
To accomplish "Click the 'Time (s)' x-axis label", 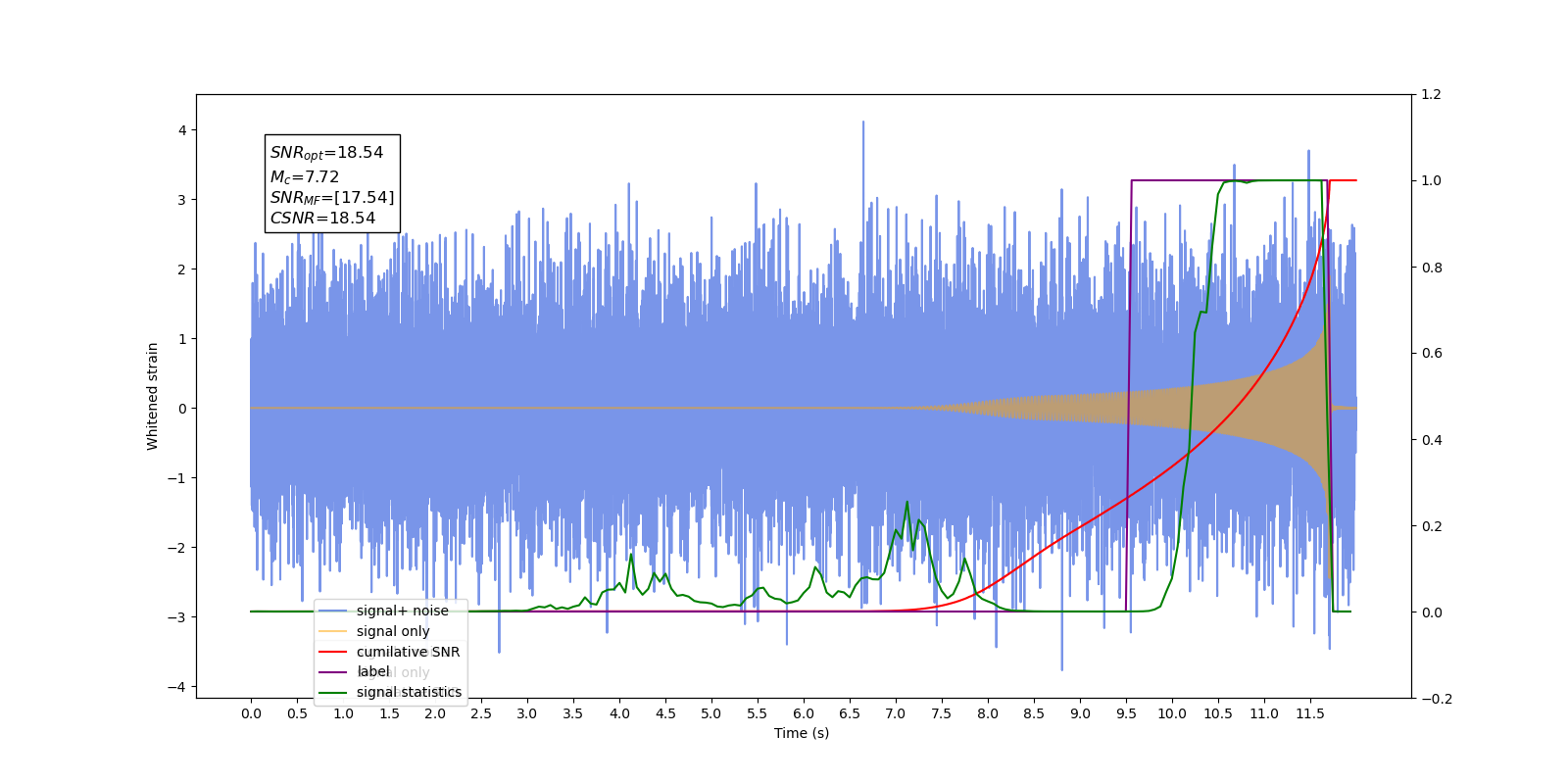I will pos(802,733).
